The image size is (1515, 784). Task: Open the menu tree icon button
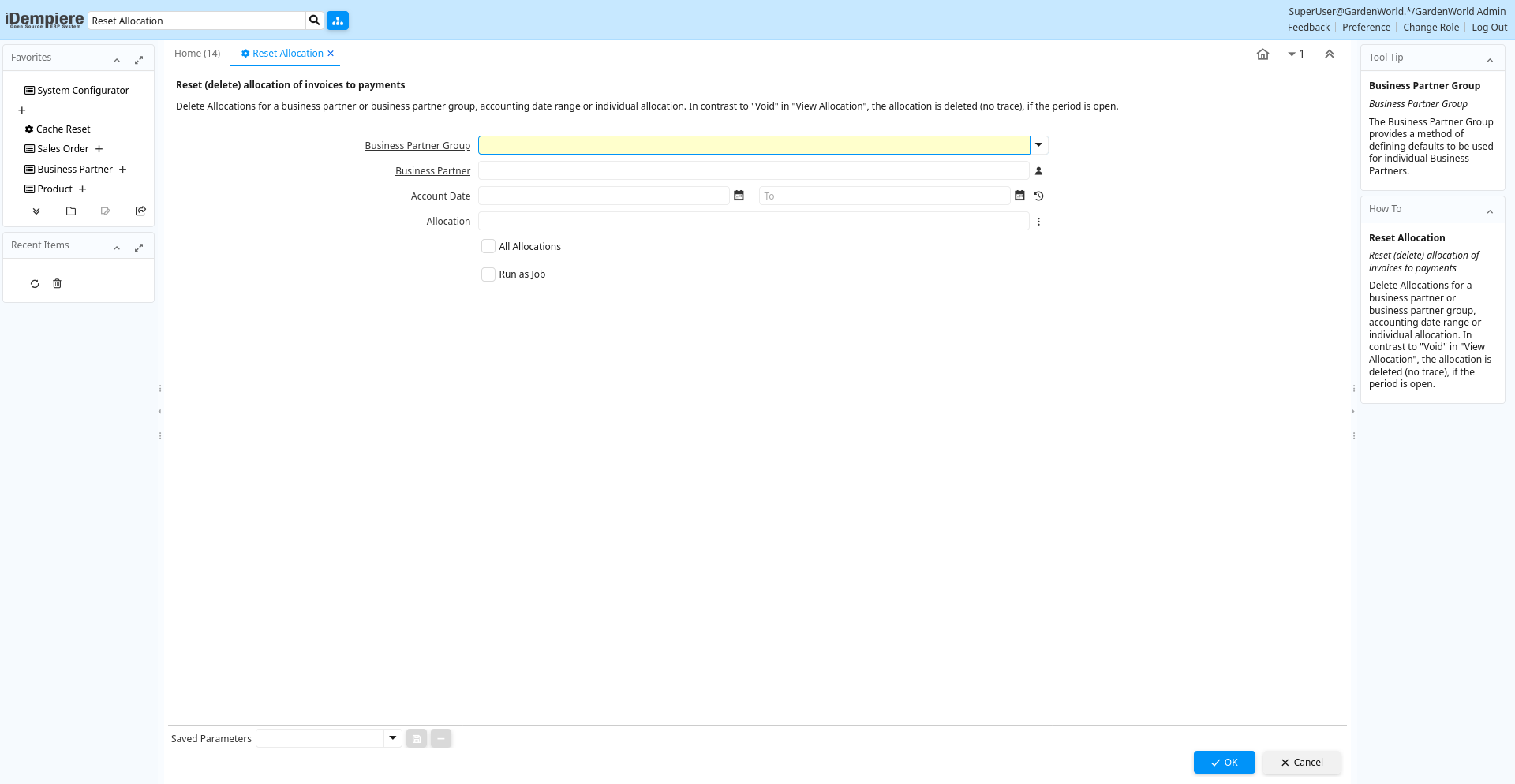[338, 21]
